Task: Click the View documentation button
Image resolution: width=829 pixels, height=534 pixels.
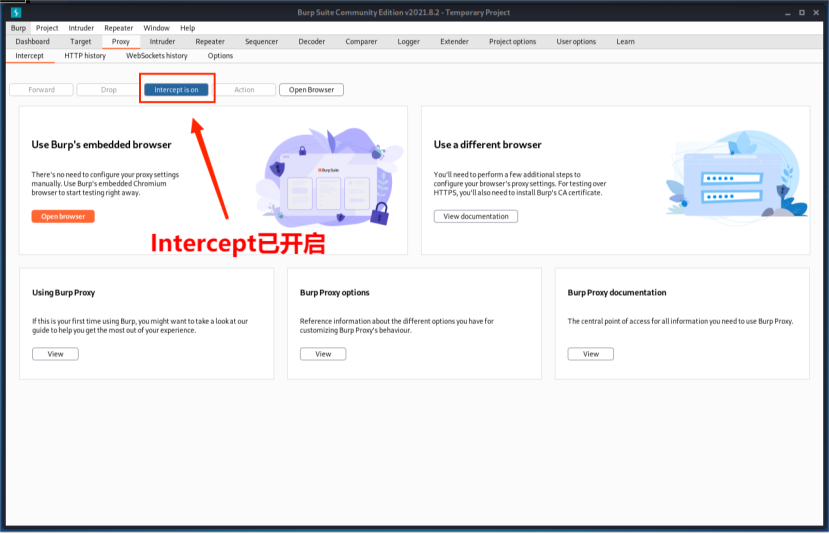Action: (476, 216)
